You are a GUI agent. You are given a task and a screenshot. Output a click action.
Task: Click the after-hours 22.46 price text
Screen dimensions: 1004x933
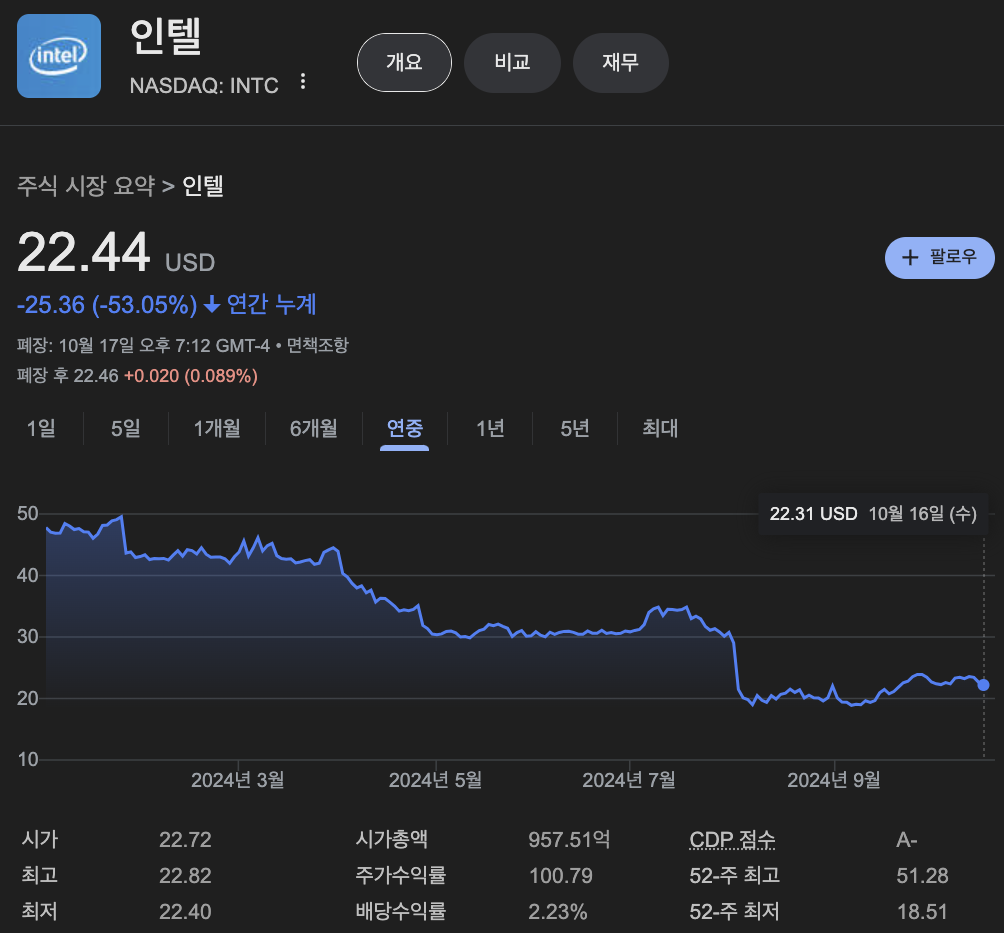click(95, 376)
